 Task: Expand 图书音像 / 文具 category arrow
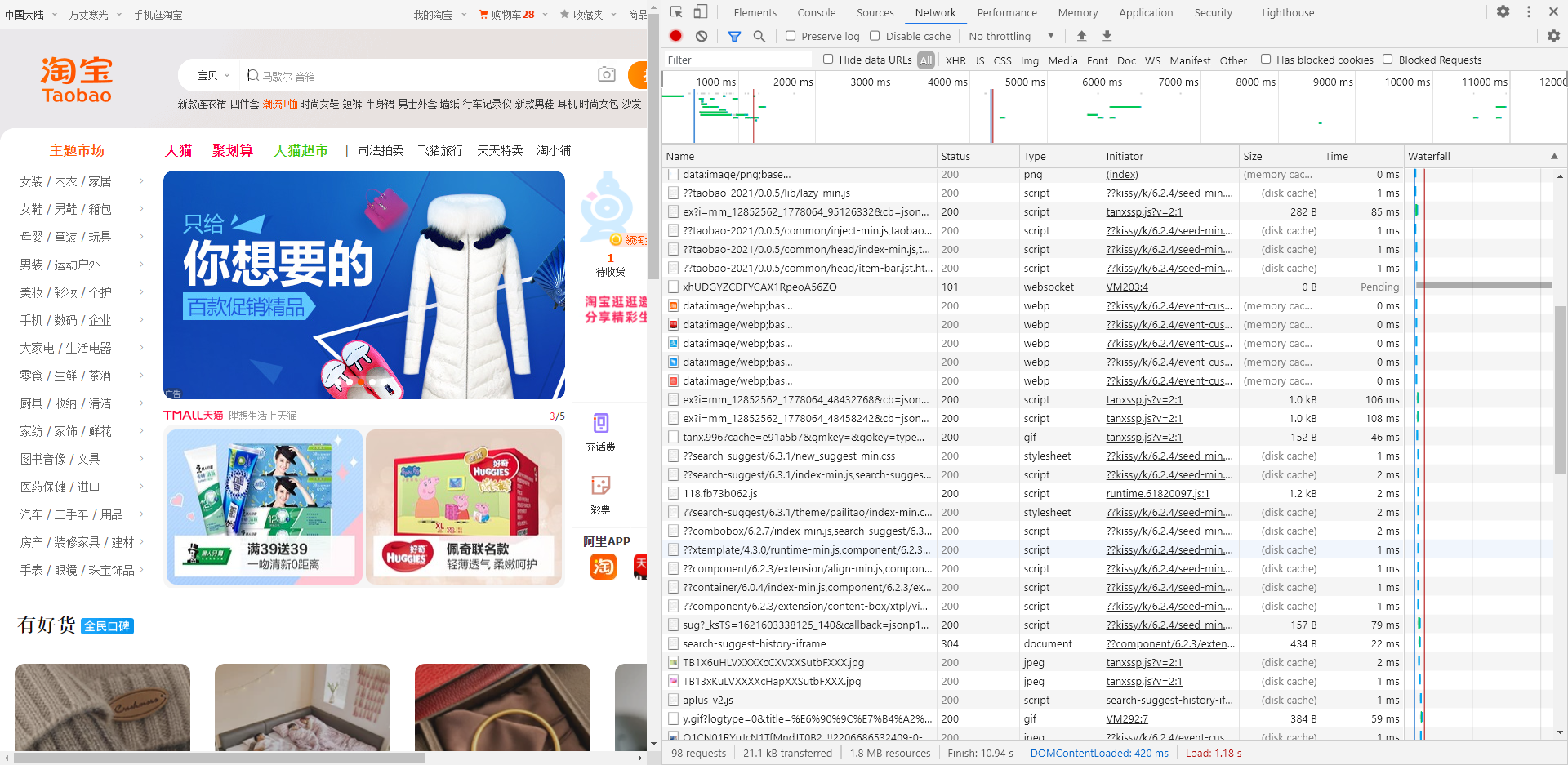141,459
